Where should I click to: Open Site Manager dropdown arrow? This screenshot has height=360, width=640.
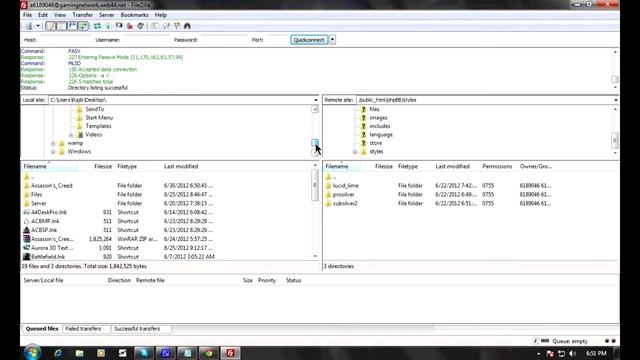(38, 26)
